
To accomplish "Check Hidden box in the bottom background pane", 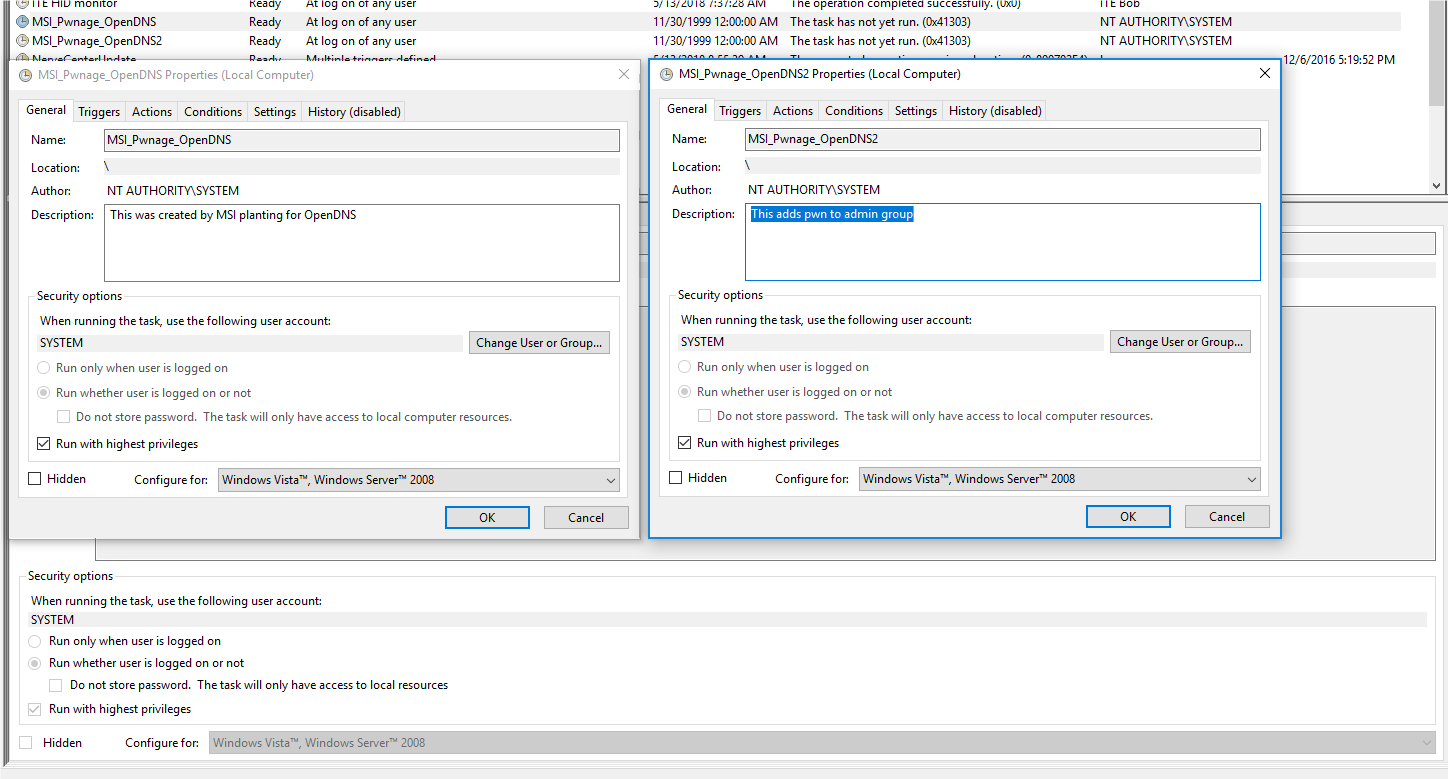I will point(26,743).
